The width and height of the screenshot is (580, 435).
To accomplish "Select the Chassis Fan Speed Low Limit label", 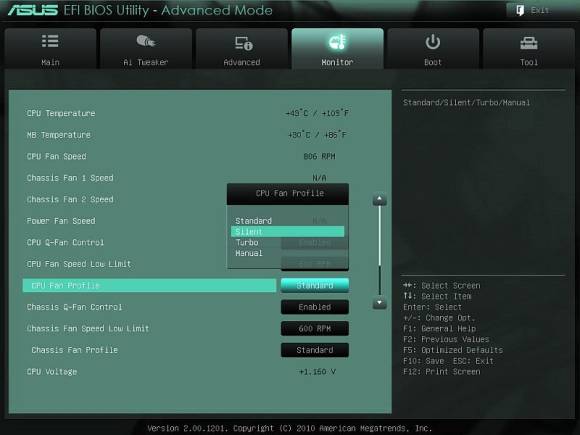I will [88, 328].
